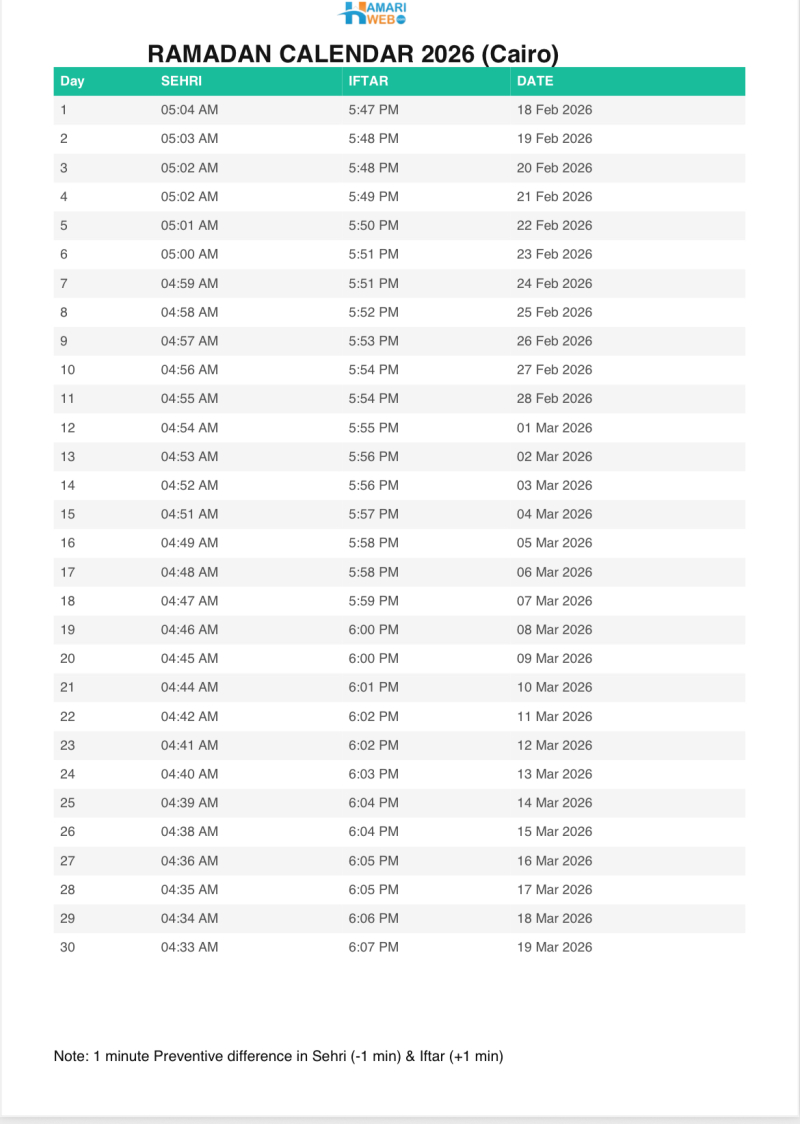Image resolution: width=800 pixels, height=1124 pixels.
Task: Select the IFTAR column header
Action: click(368, 81)
